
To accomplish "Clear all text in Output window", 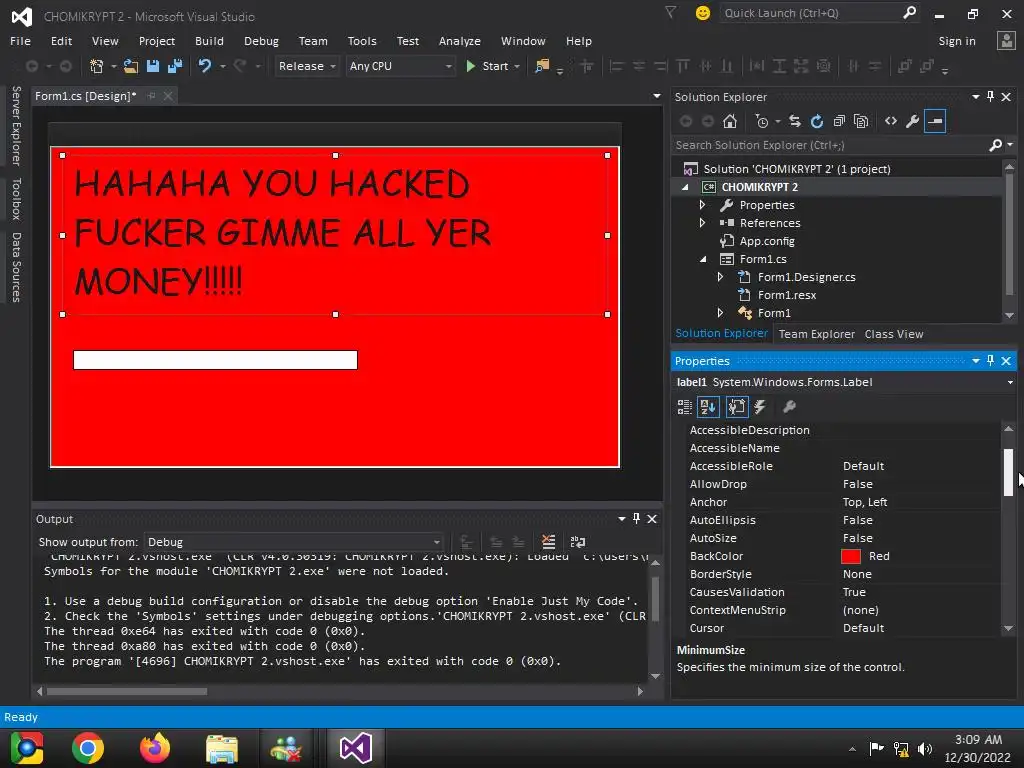I will click(x=549, y=542).
